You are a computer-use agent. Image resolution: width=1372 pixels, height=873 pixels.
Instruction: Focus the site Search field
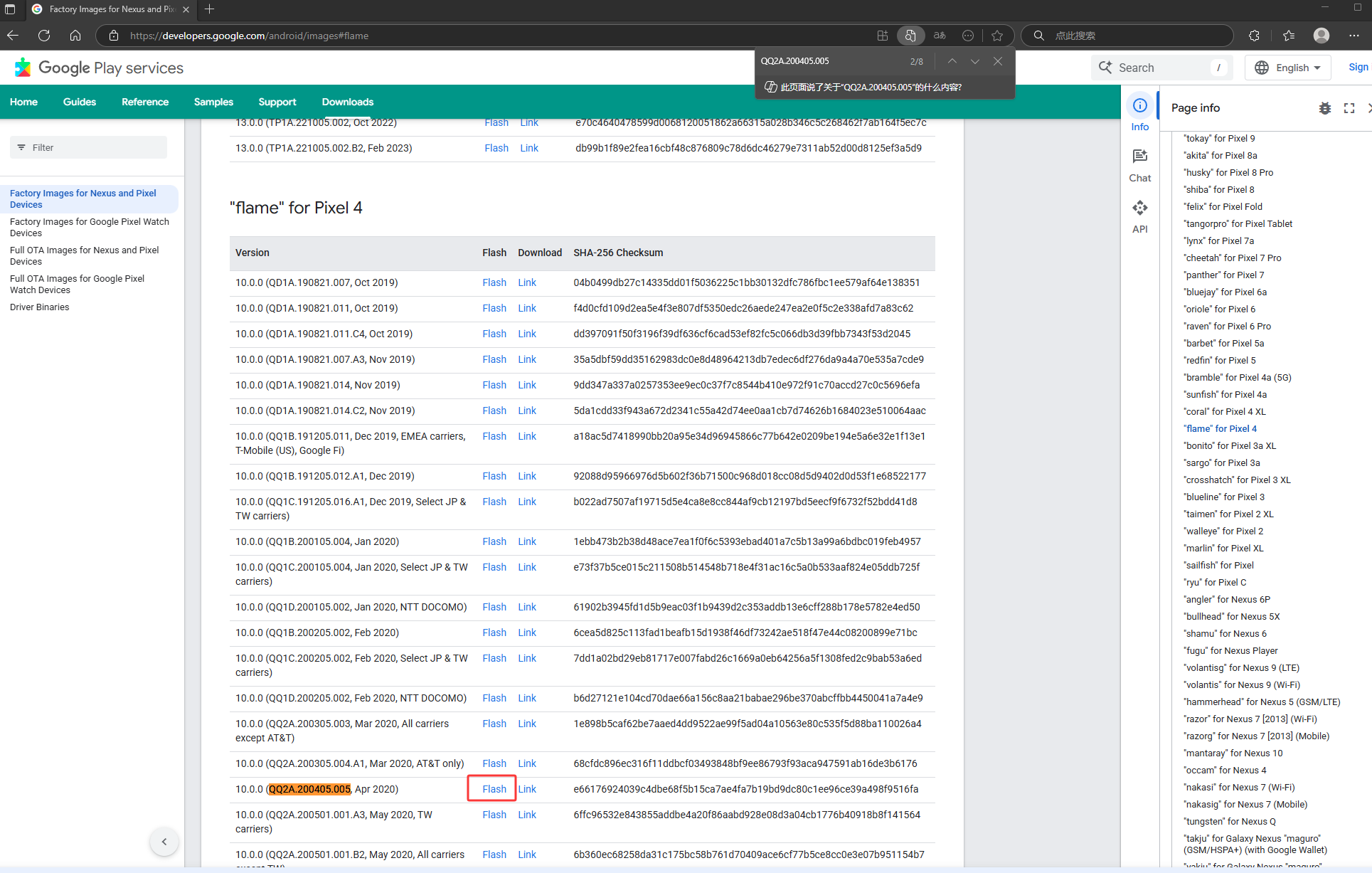pos(1163,68)
